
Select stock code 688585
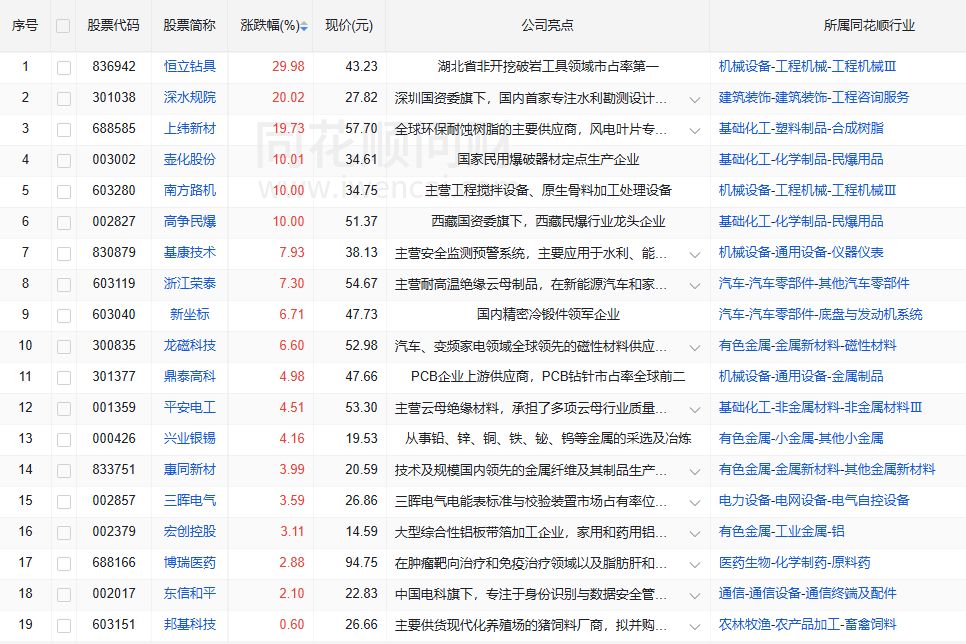click(114, 128)
